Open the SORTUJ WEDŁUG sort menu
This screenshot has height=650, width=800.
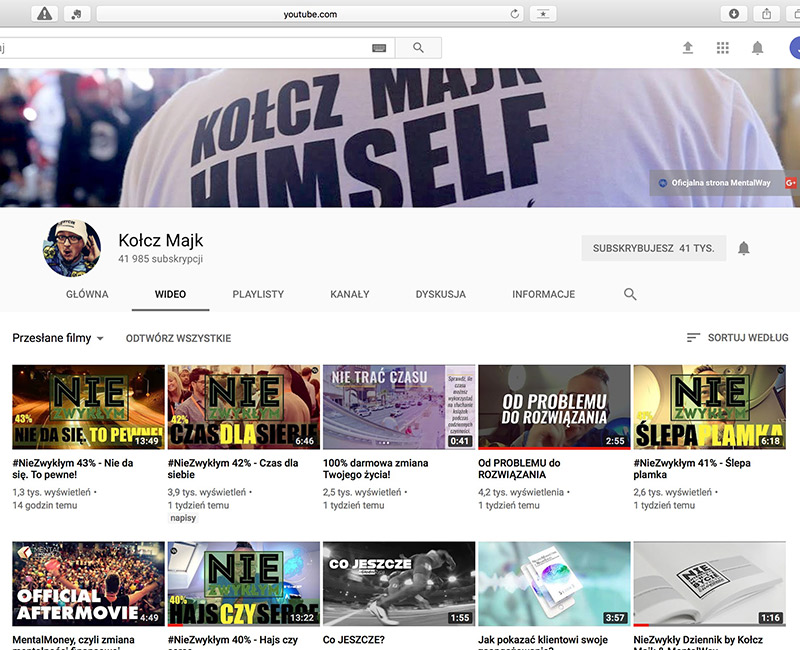click(x=737, y=338)
